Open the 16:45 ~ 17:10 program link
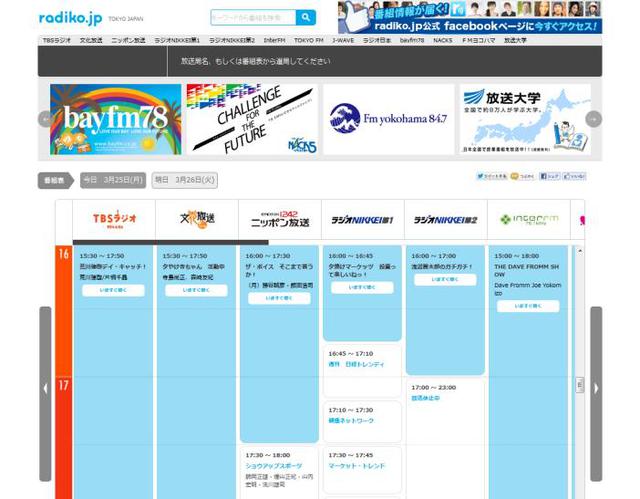This screenshot has width=640, height=499. 356,364
